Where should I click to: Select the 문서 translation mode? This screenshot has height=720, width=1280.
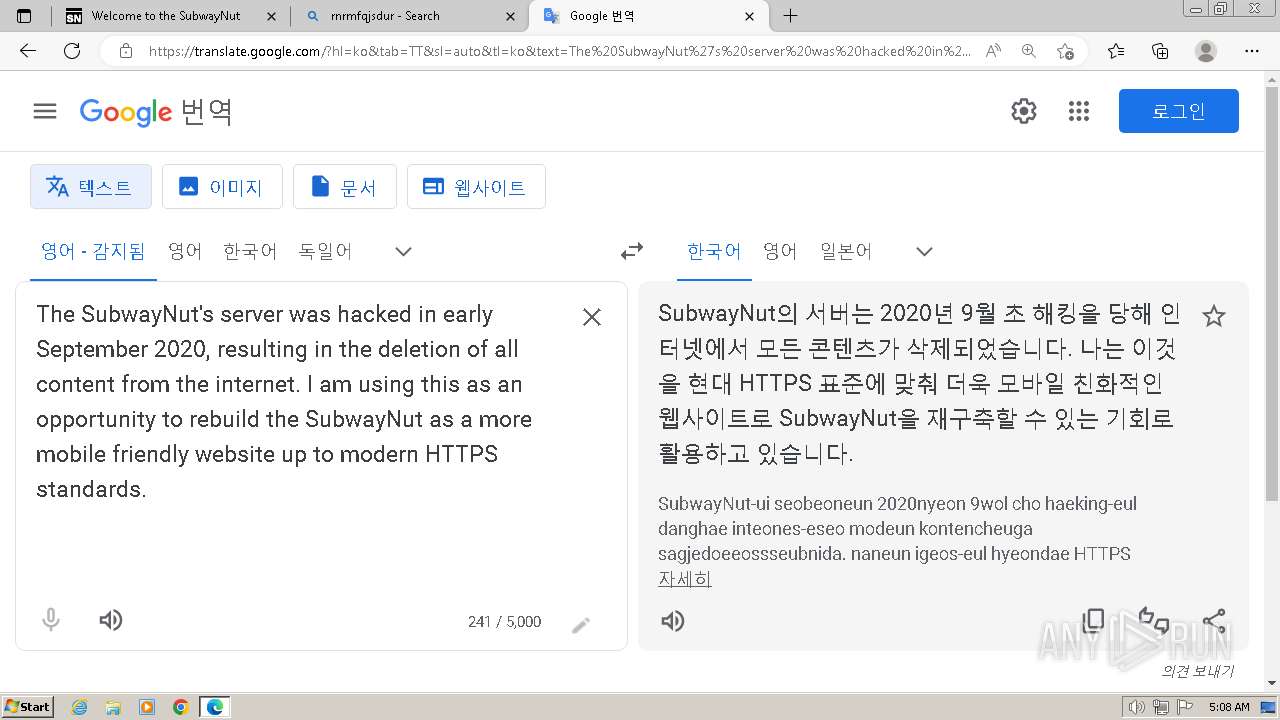(345, 187)
